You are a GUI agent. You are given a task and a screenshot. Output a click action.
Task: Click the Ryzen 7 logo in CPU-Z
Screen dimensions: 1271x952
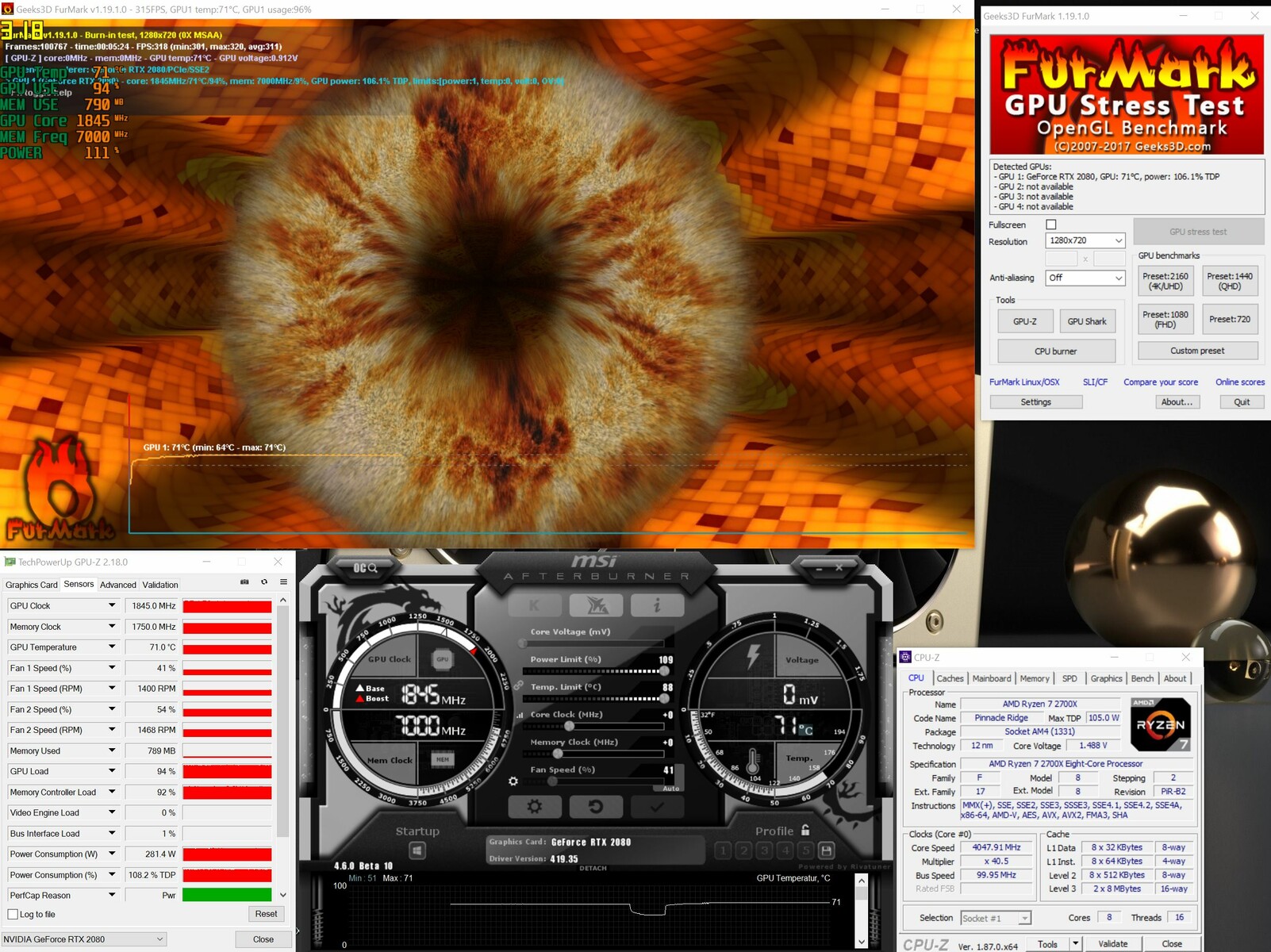pos(1160,724)
